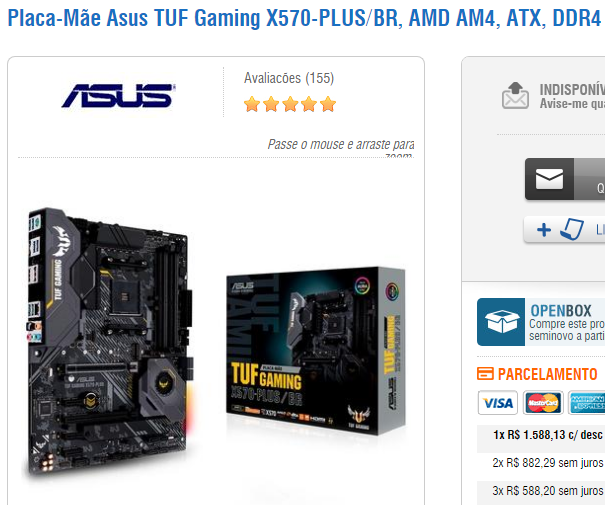Click the orange Parcelamento card icon

(485, 373)
